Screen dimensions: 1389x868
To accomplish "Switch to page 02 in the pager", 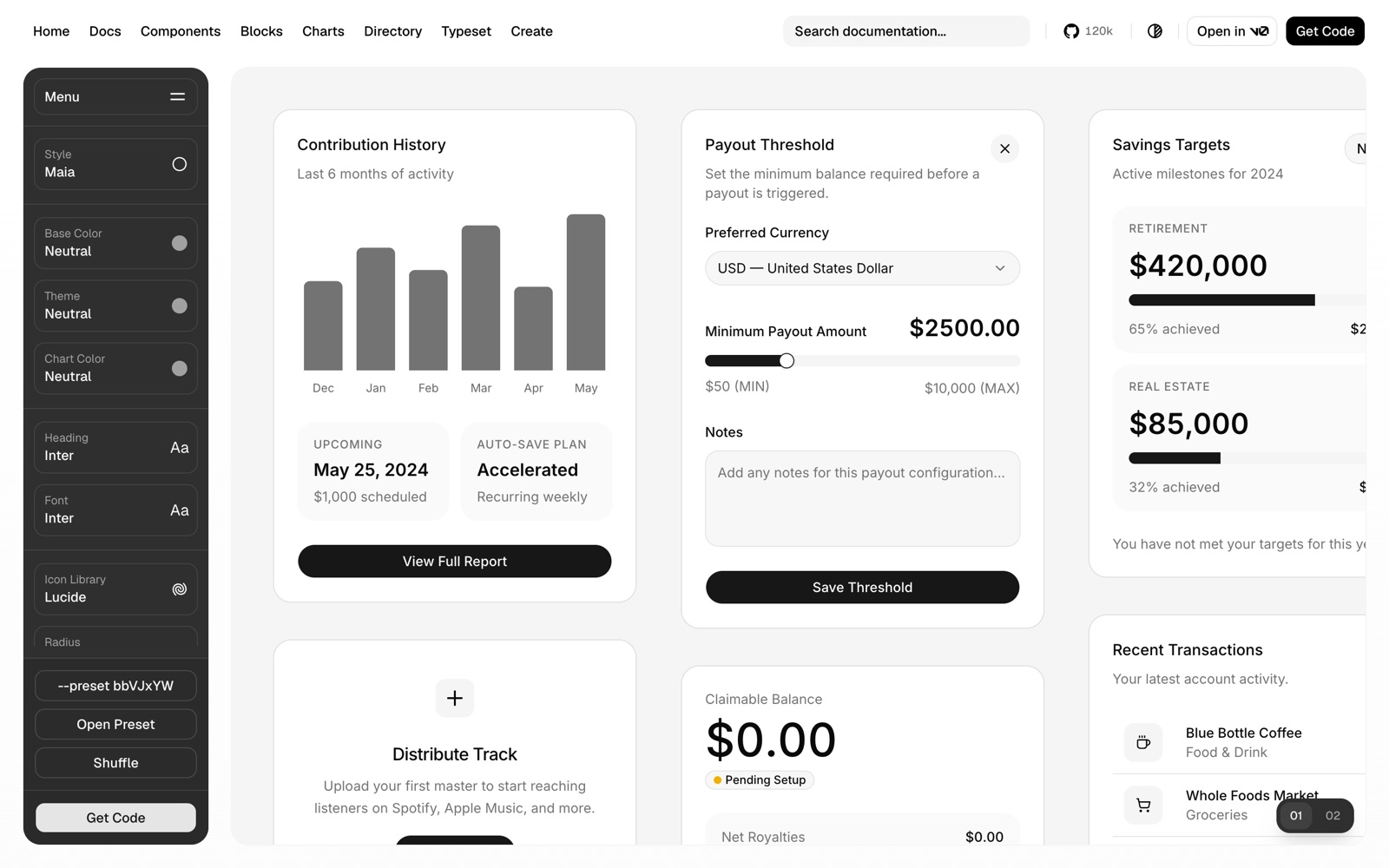I will (1333, 816).
